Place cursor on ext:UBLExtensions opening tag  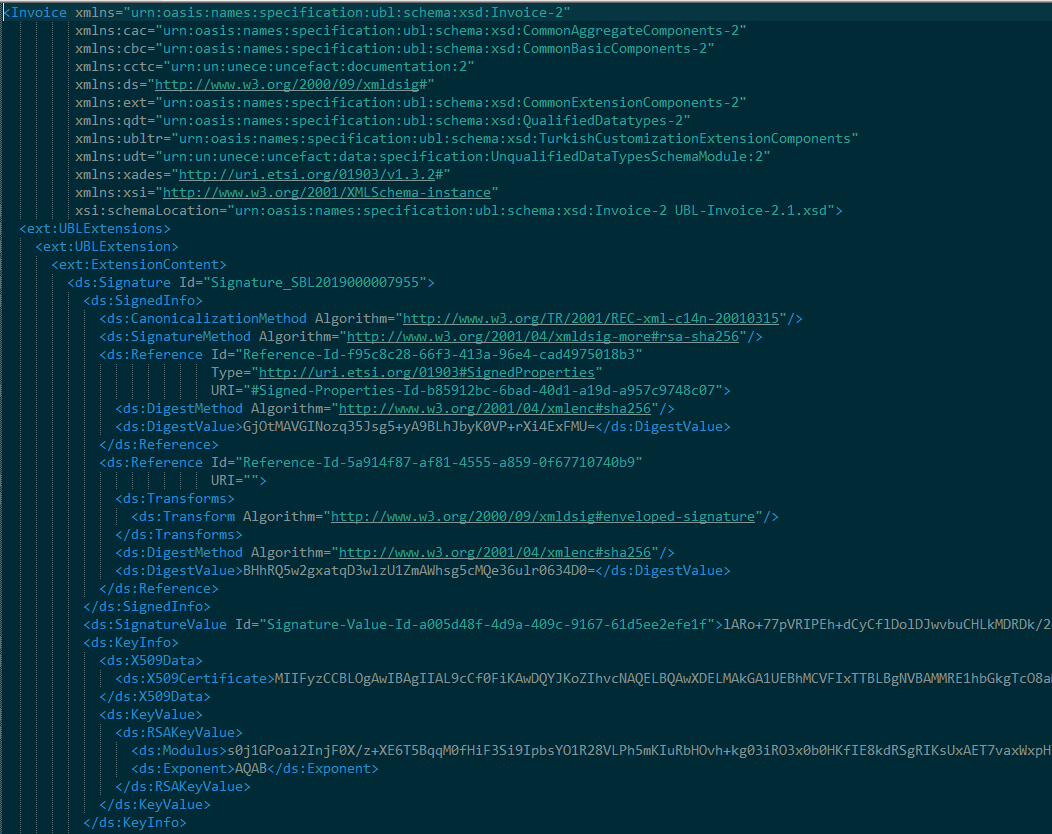pos(95,228)
